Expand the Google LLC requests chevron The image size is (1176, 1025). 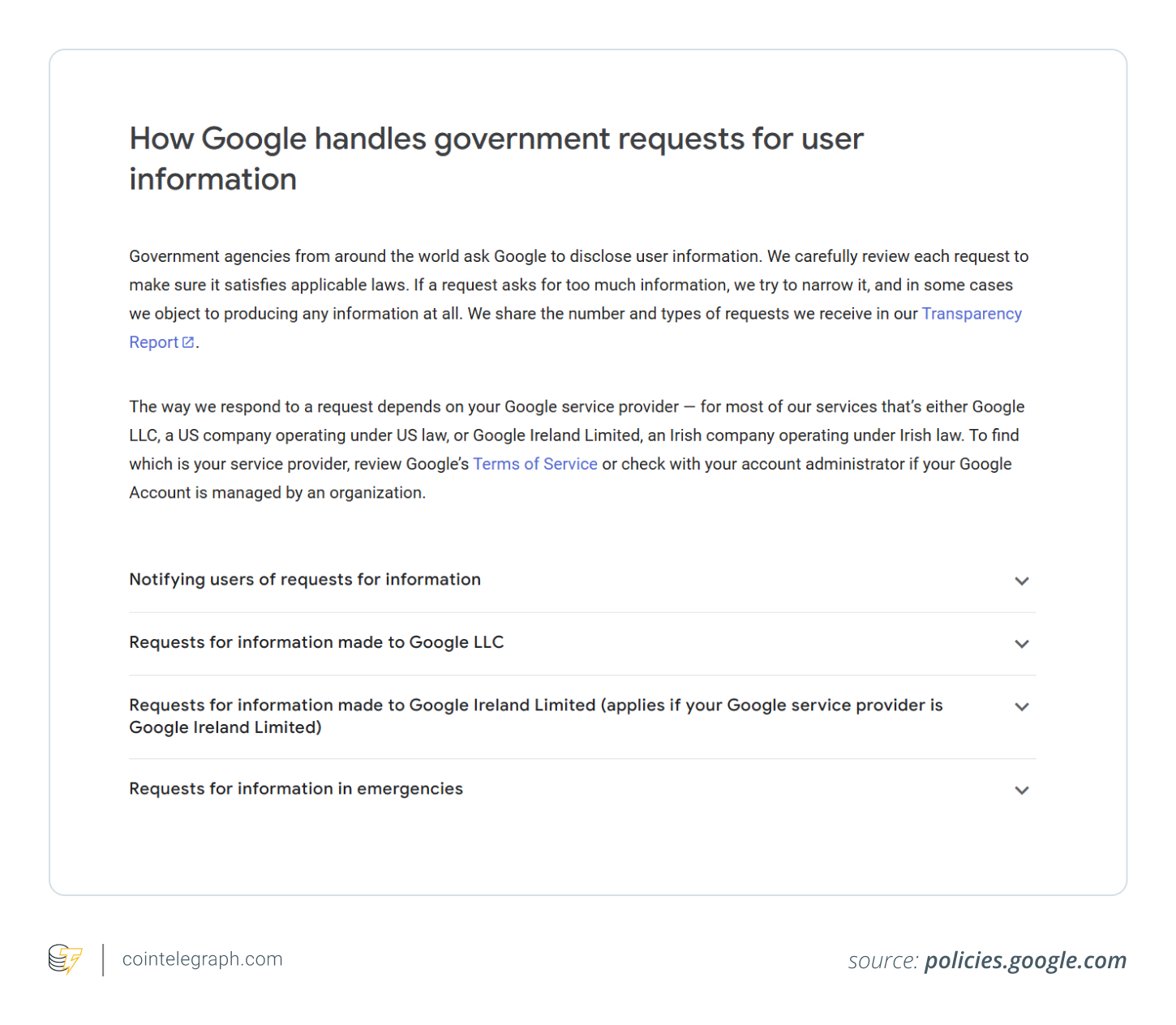tap(1021, 644)
